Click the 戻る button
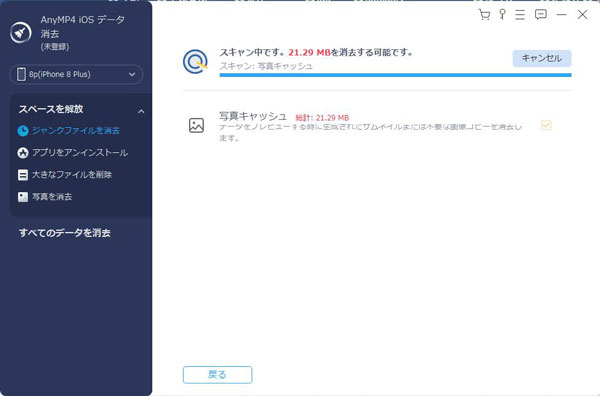Image resolution: width=600 pixels, height=396 pixels. click(x=217, y=375)
